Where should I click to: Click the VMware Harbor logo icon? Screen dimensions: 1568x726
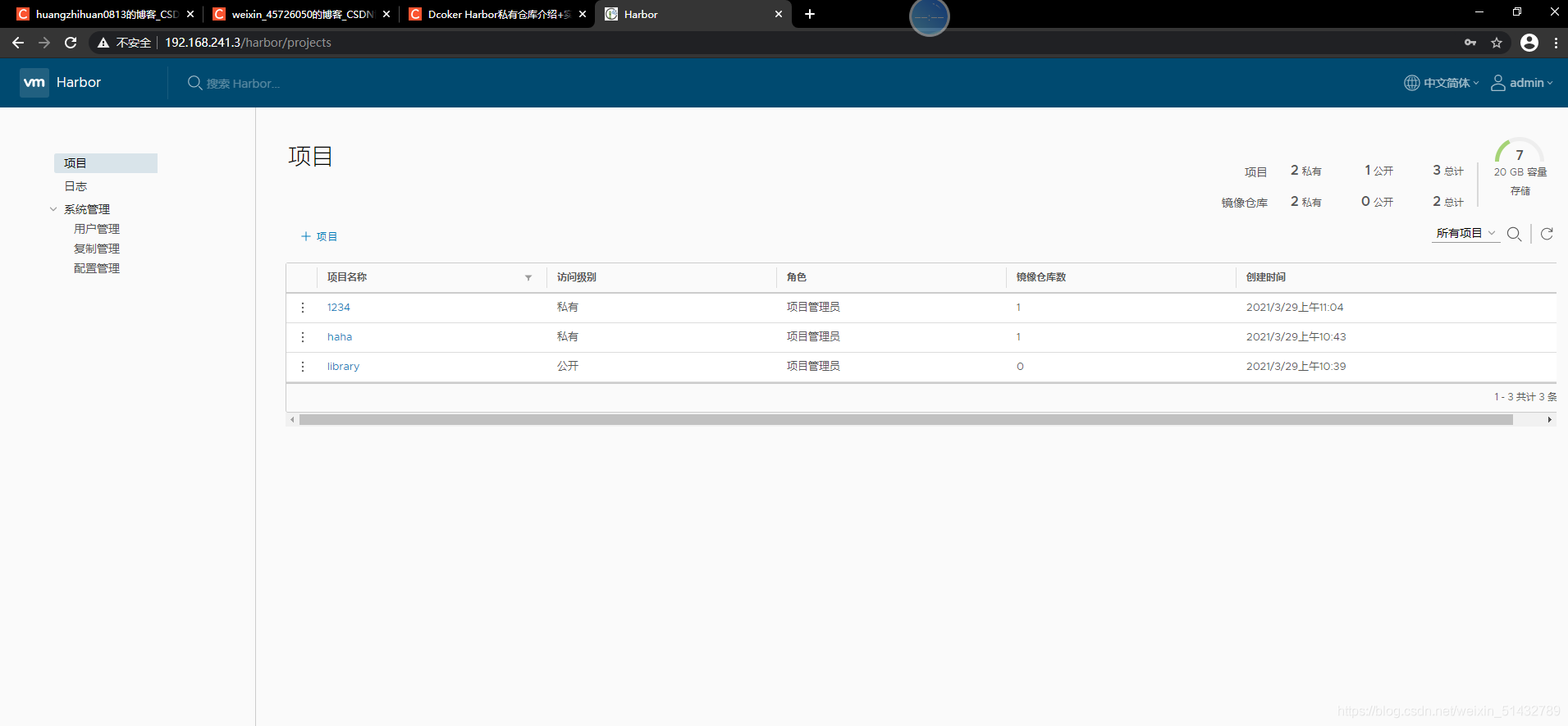click(34, 83)
